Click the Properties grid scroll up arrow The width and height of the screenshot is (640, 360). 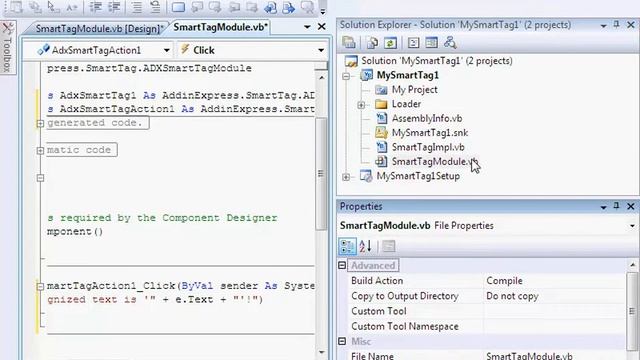point(632,265)
